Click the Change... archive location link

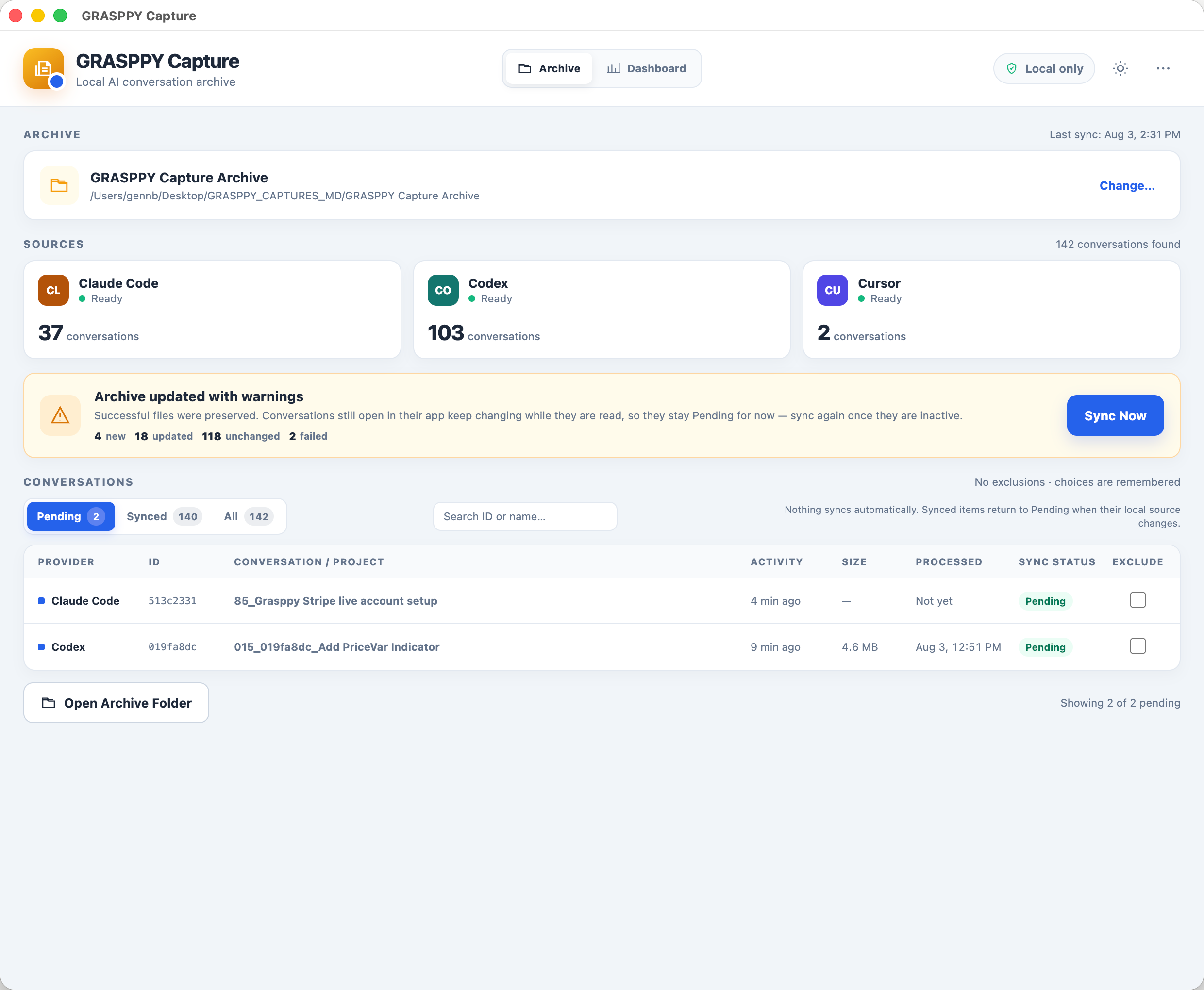click(1127, 186)
